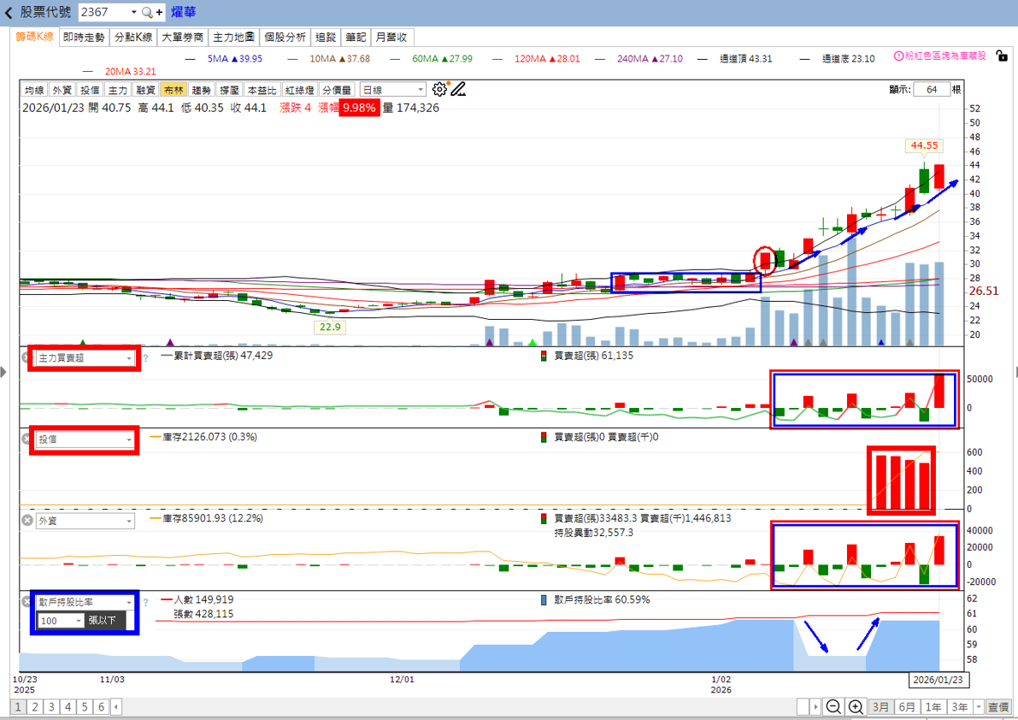Click the 查價 button
The image size is (1018, 720).
[999, 707]
